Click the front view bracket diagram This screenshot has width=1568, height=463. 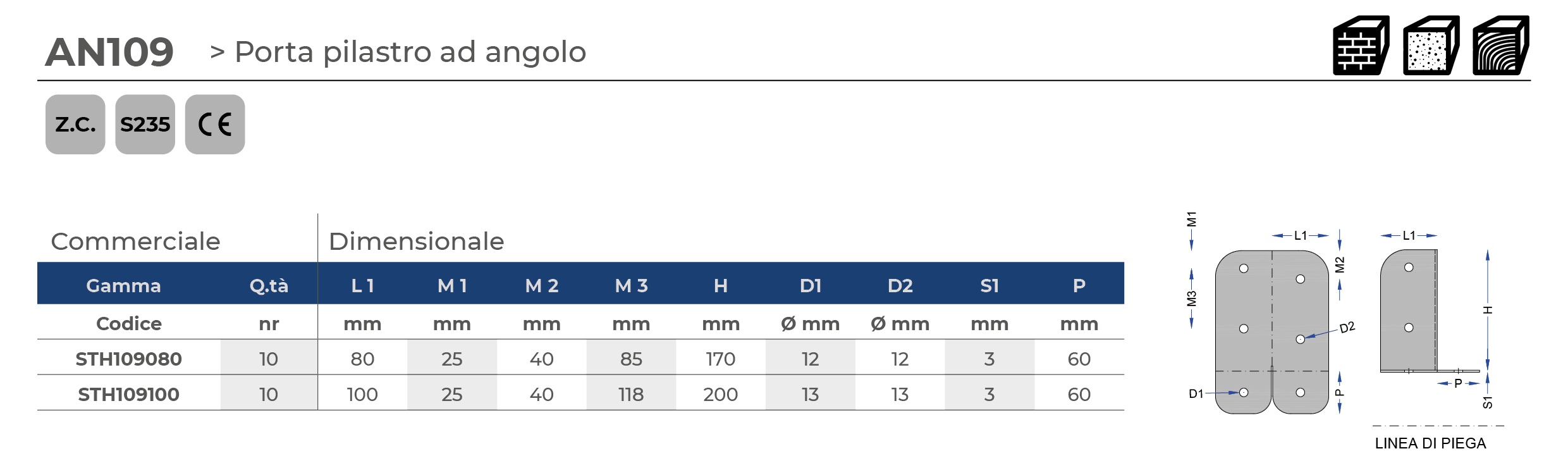click(1271, 331)
